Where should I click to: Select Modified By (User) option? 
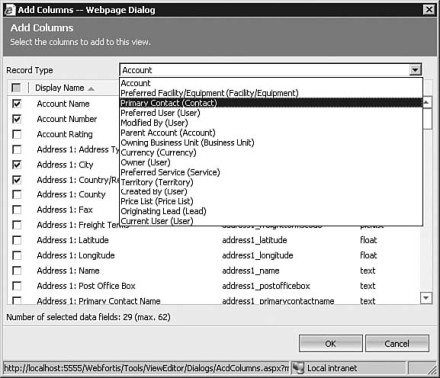(x=271, y=123)
